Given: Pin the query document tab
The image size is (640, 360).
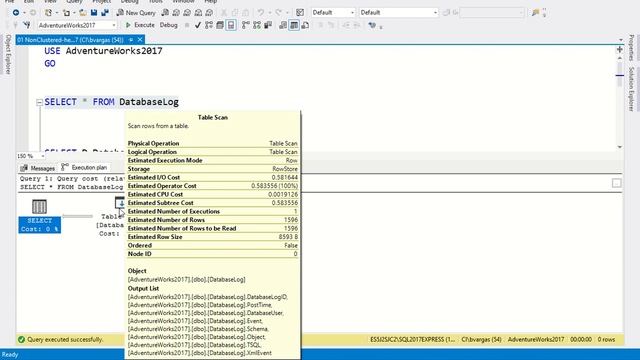Looking at the screenshot, I should [131, 40].
